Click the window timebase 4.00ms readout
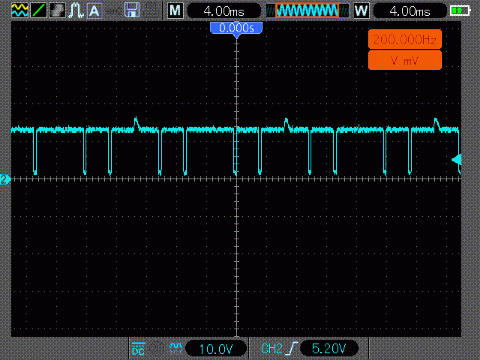480x360 pixels. coord(410,11)
